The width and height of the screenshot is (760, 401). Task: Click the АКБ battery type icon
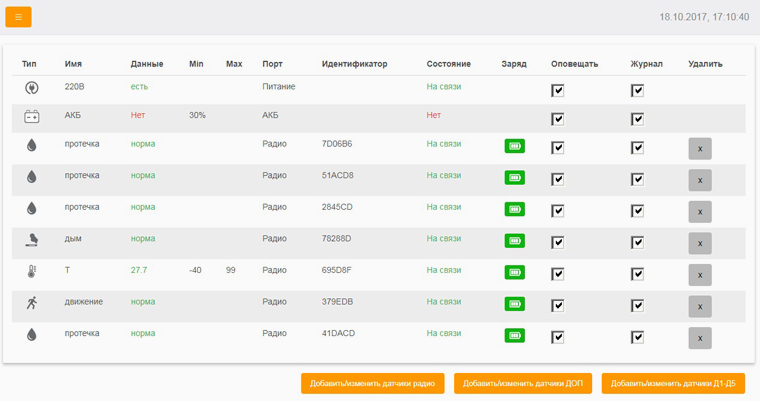31,116
